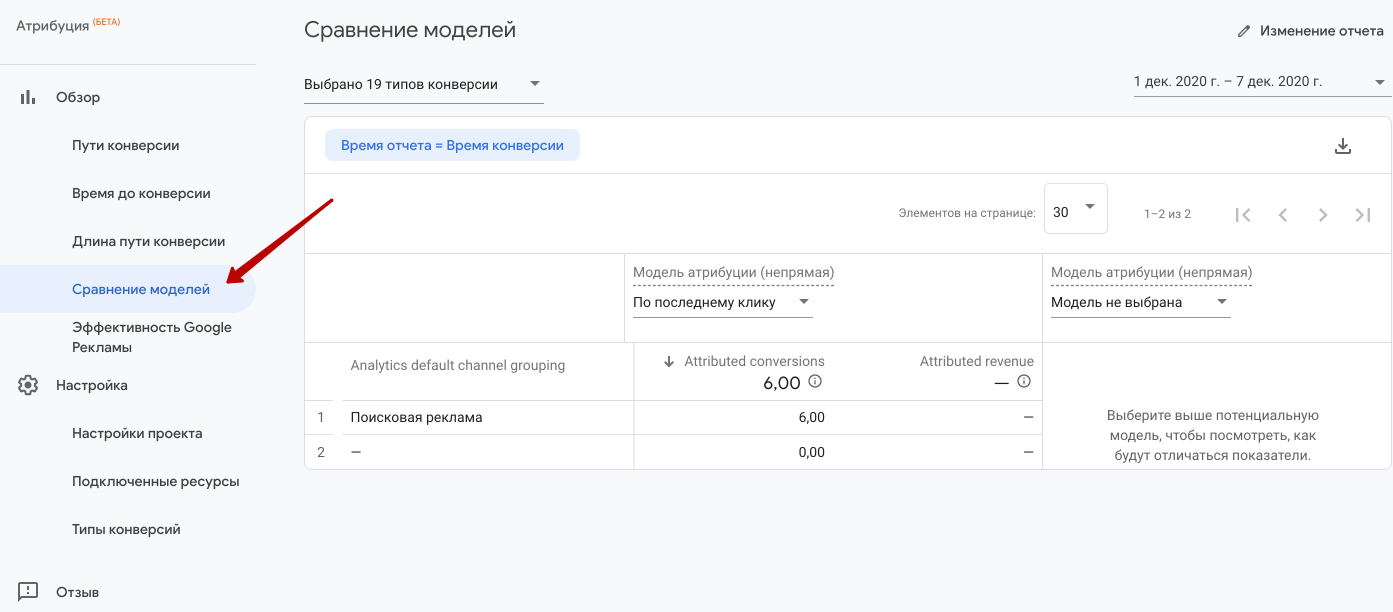
Task: Click info icon next to Attributed conversions total
Action: pyautogui.click(x=815, y=382)
